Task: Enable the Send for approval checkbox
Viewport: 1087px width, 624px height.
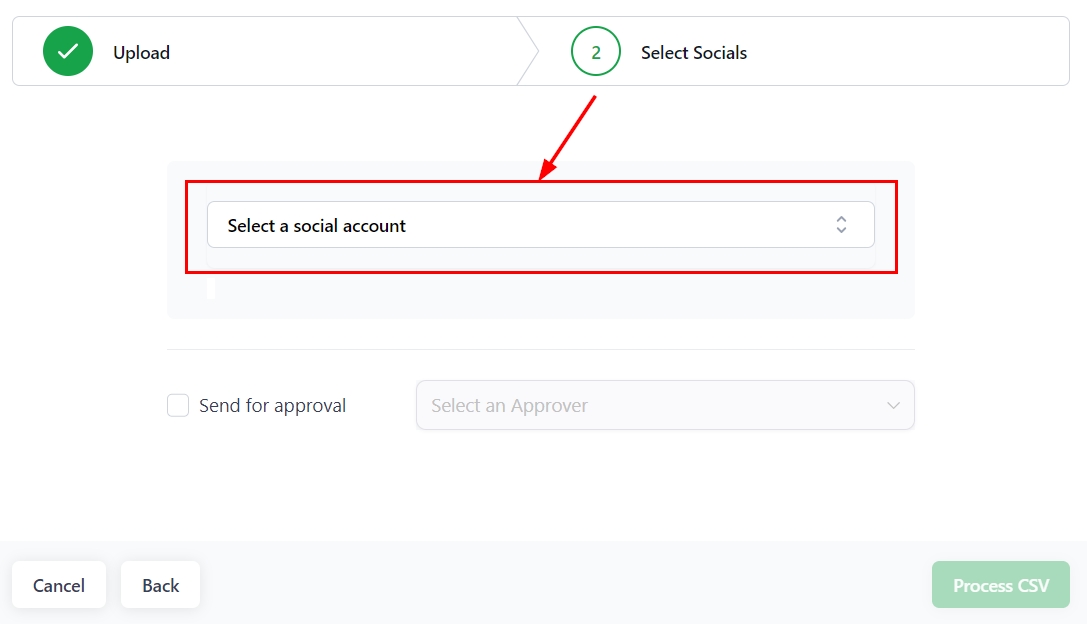Action: (178, 405)
